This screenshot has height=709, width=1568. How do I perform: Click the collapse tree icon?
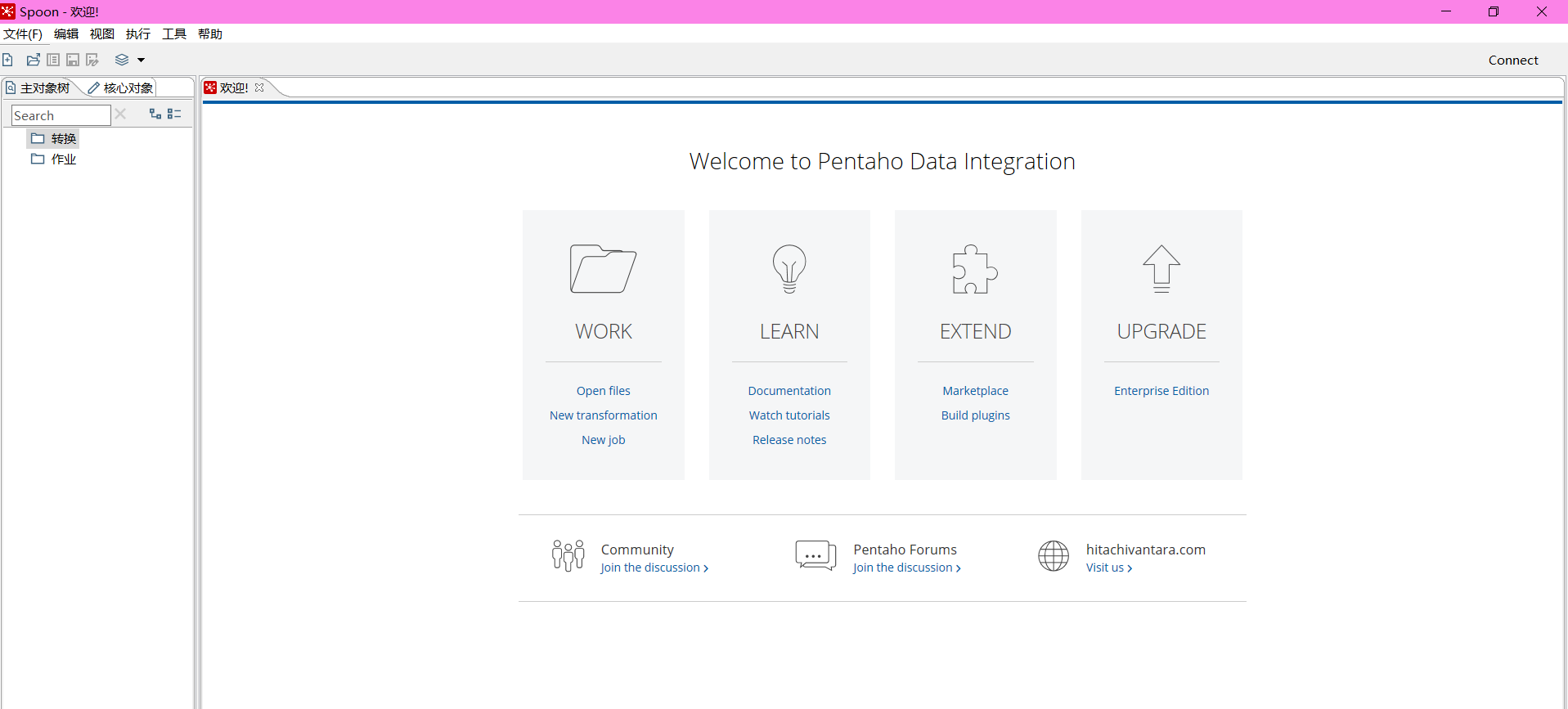(174, 114)
